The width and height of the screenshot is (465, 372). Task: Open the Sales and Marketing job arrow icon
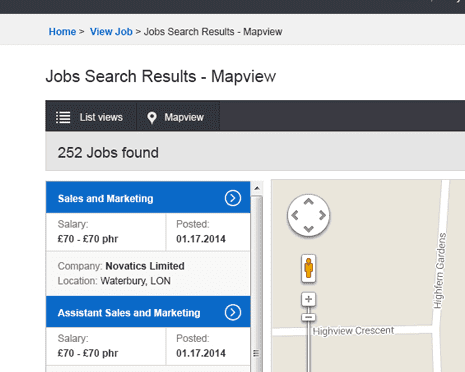click(233, 198)
